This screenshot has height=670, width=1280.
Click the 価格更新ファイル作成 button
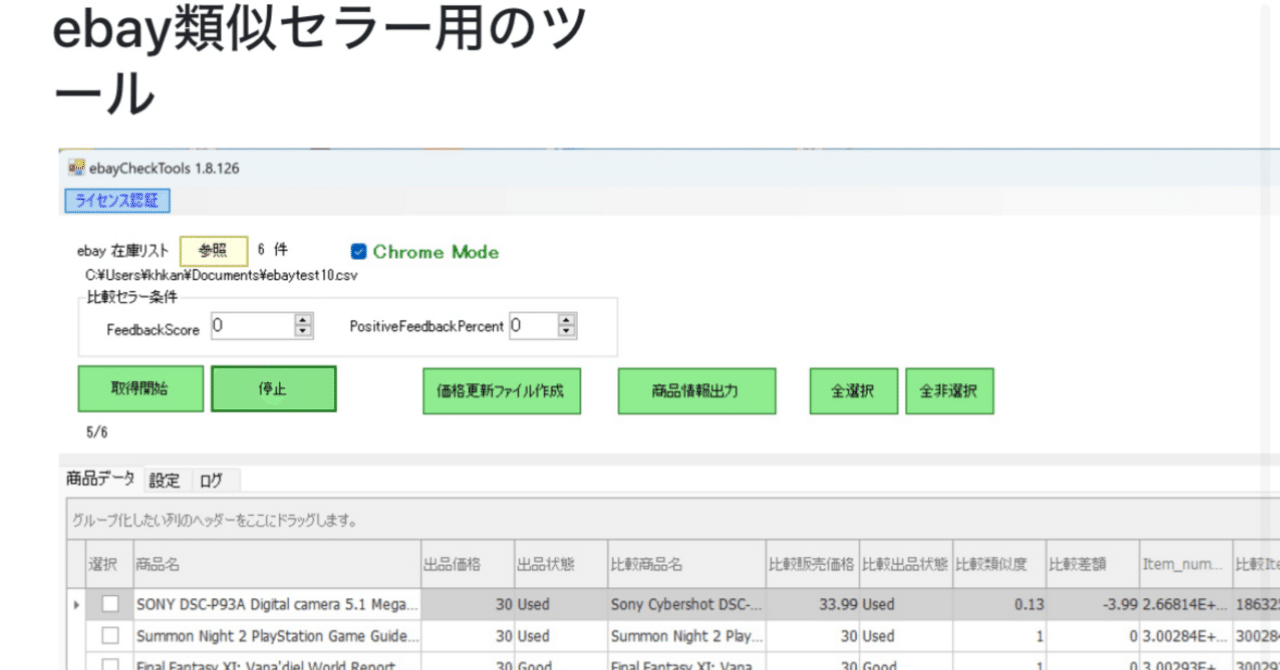point(502,391)
